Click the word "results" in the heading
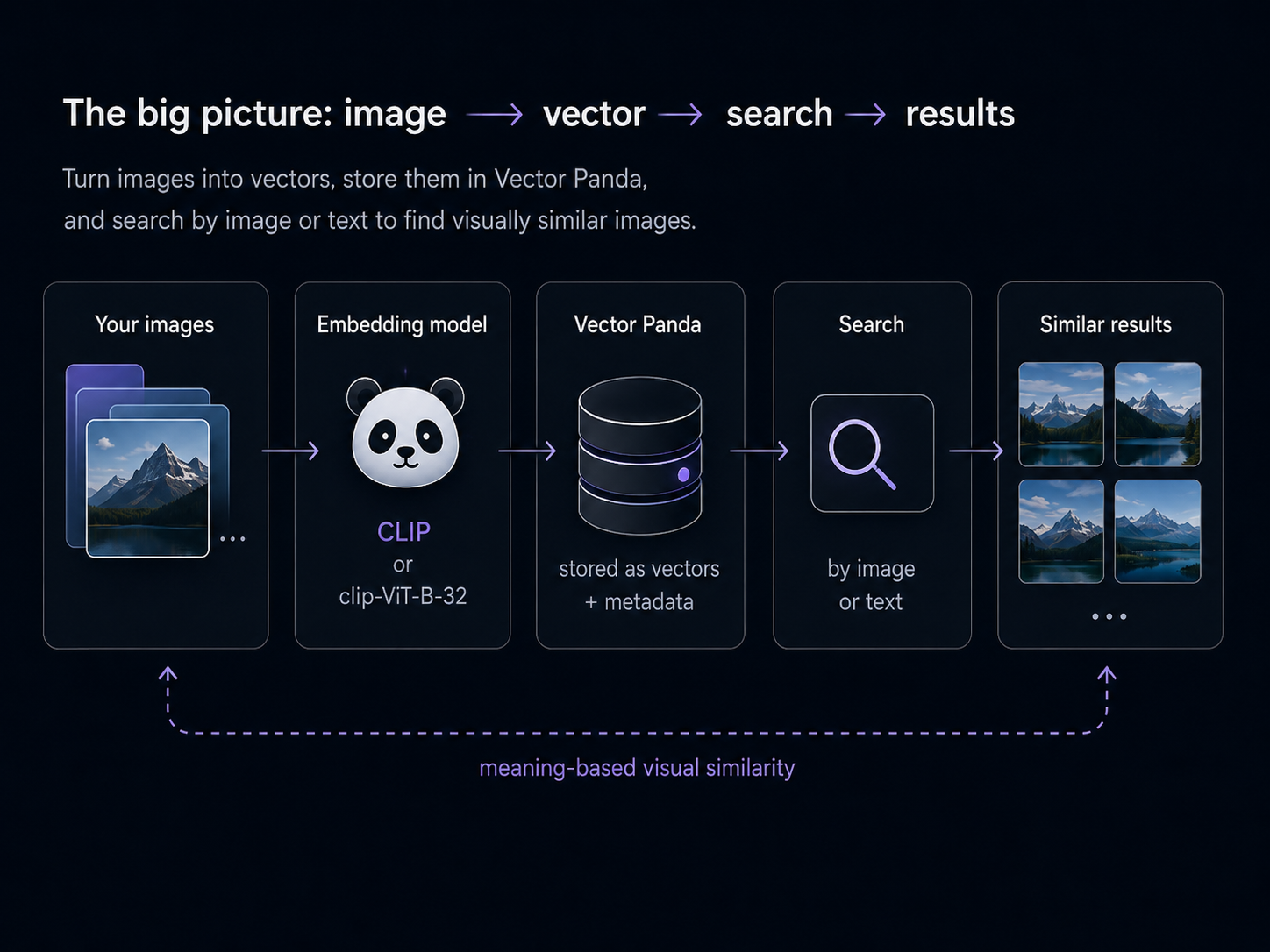The width and height of the screenshot is (1270, 952). [960, 114]
